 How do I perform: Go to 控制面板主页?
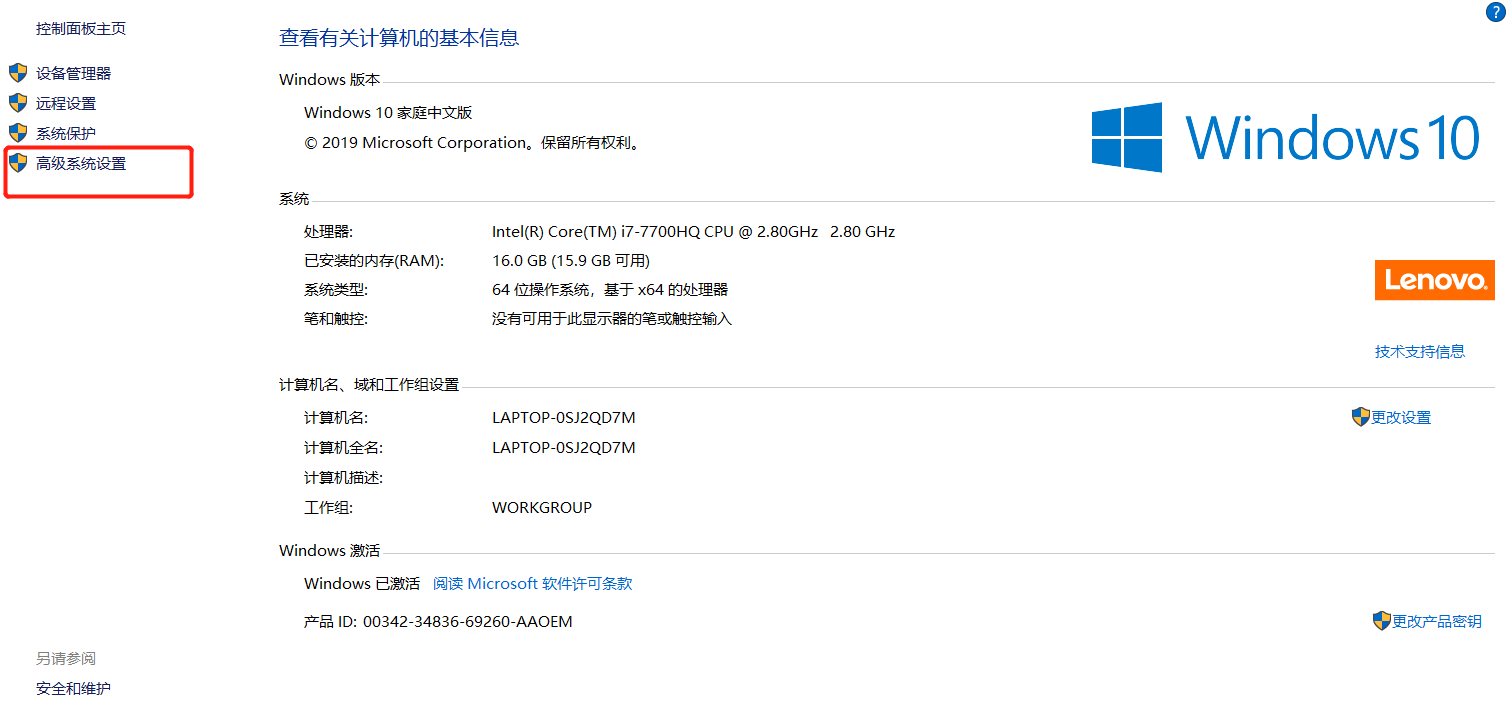(81, 29)
